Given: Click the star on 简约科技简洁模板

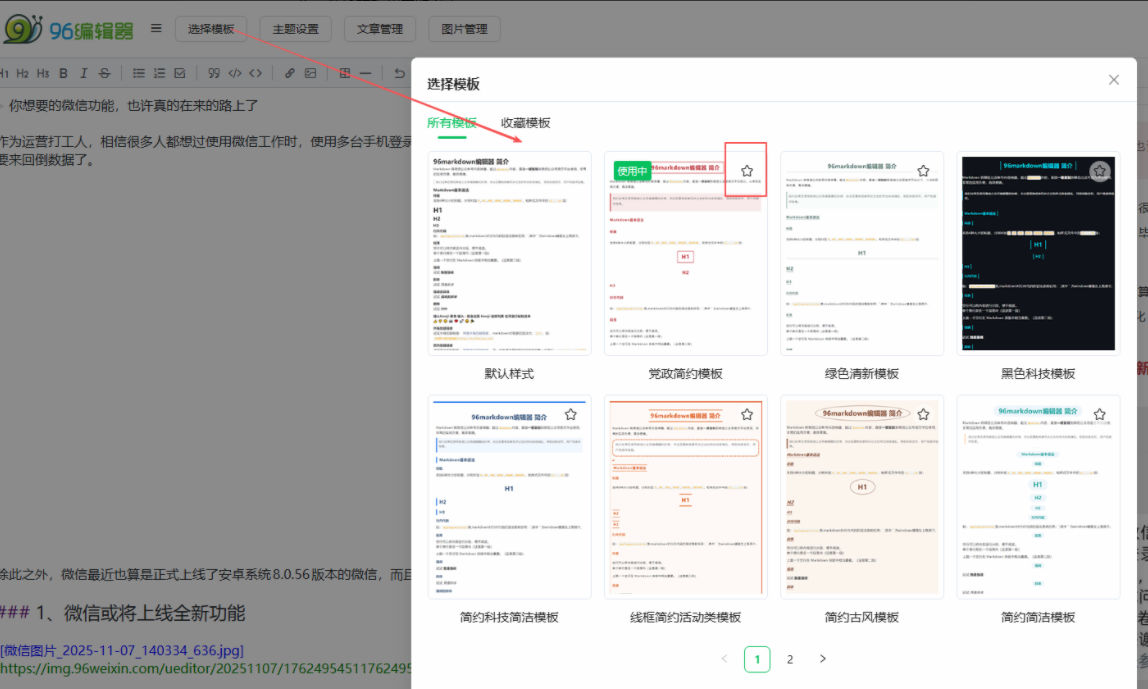Looking at the screenshot, I should [x=570, y=414].
